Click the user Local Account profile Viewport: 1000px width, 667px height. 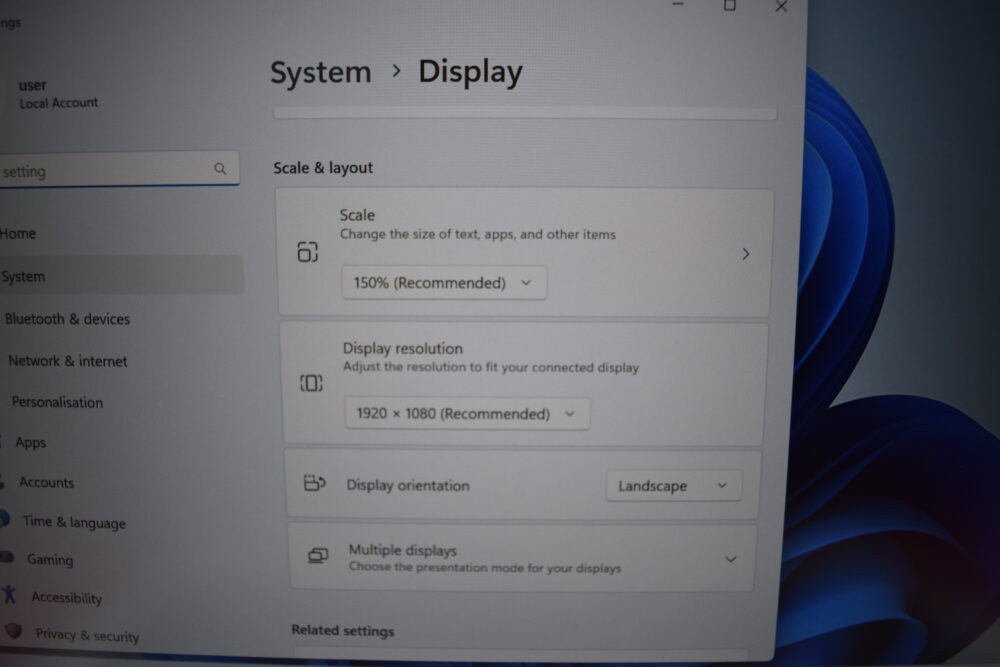click(57, 94)
